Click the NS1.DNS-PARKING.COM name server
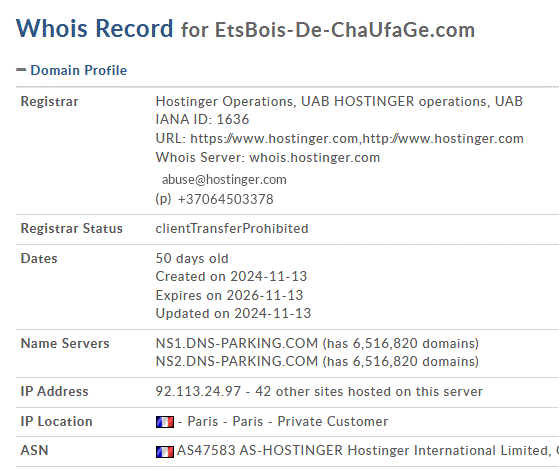Viewport: 560px width, 471px height. click(x=237, y=343)
